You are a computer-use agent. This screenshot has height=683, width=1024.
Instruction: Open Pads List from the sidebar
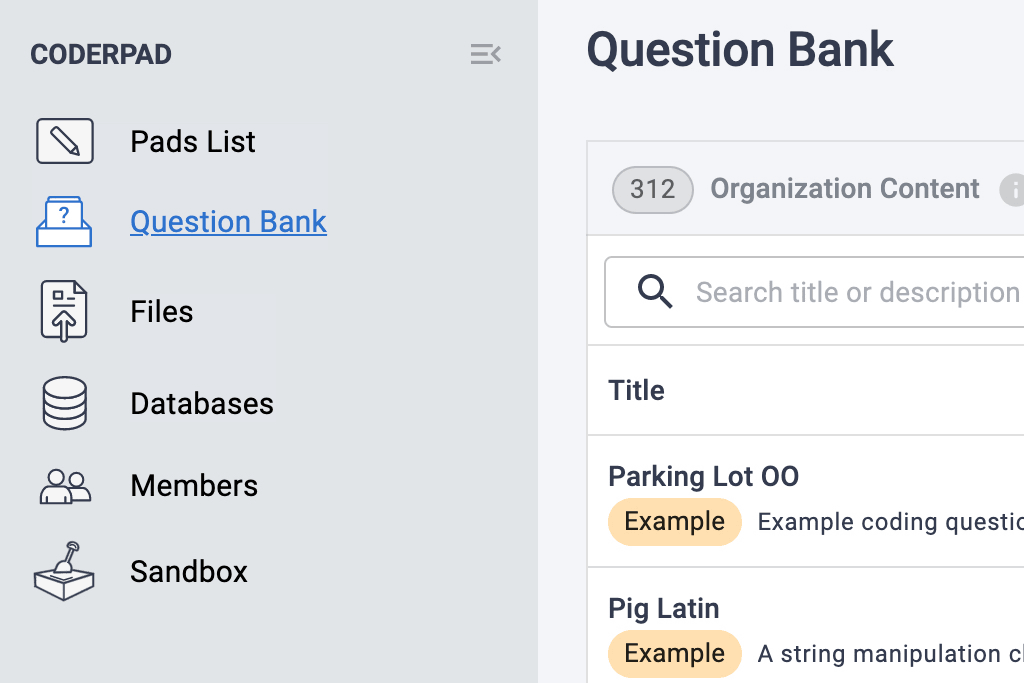coord(193,142)
